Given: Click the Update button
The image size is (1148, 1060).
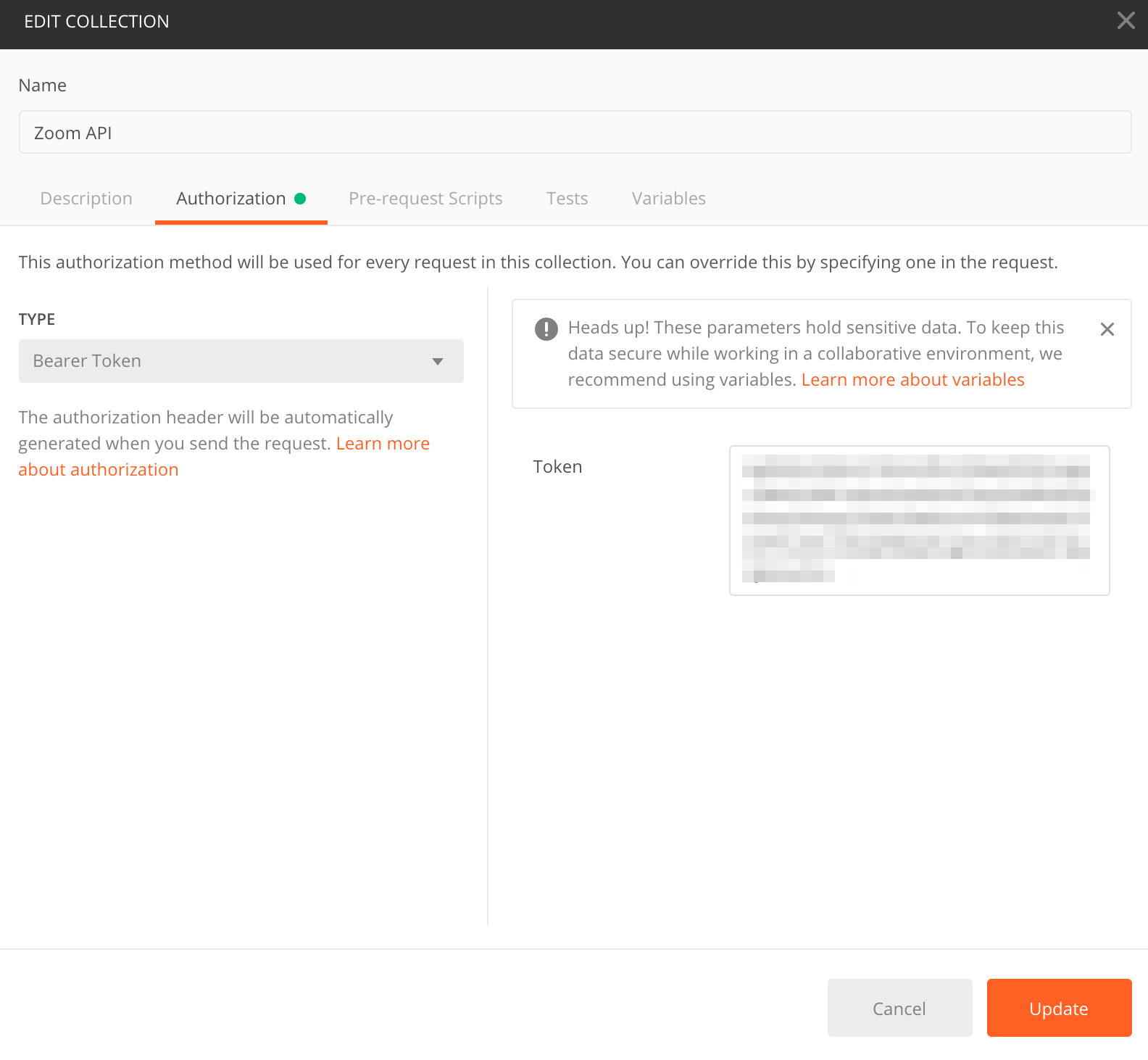Looking at the screenshot, I should click(1059, 1008).
